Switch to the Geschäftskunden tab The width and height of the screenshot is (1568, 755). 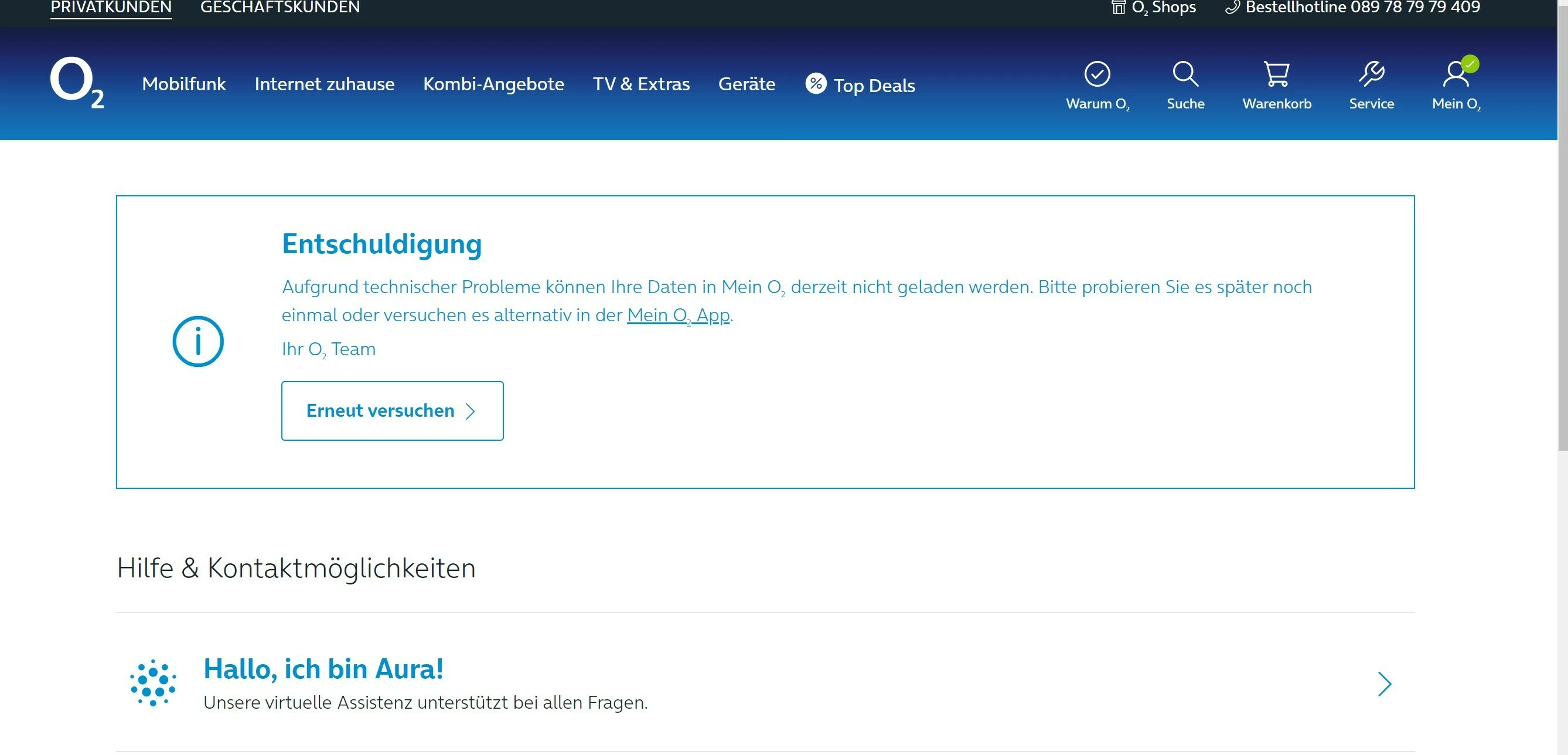(280, 7)
